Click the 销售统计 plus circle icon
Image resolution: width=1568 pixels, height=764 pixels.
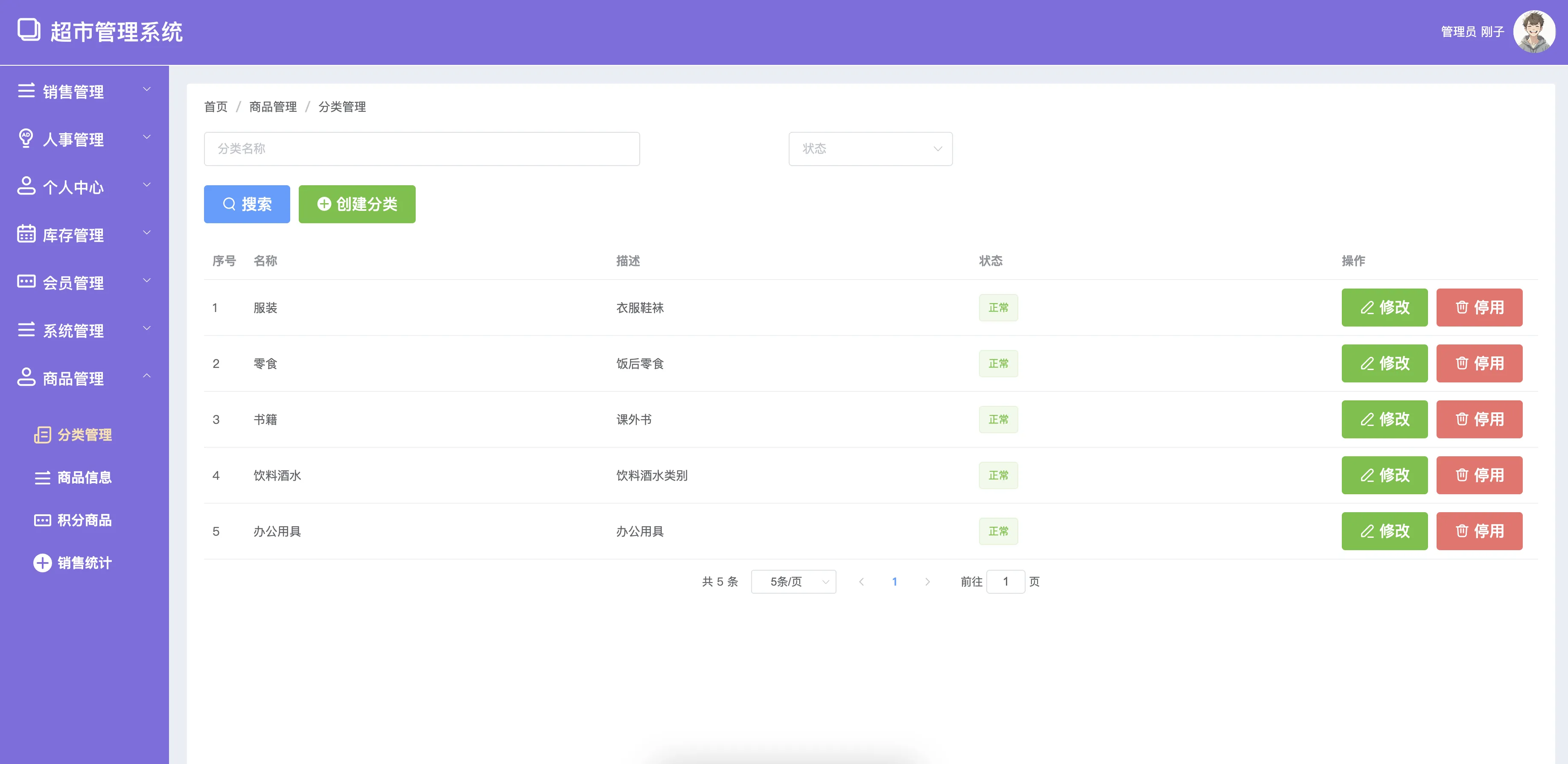(x=42, y=563)
